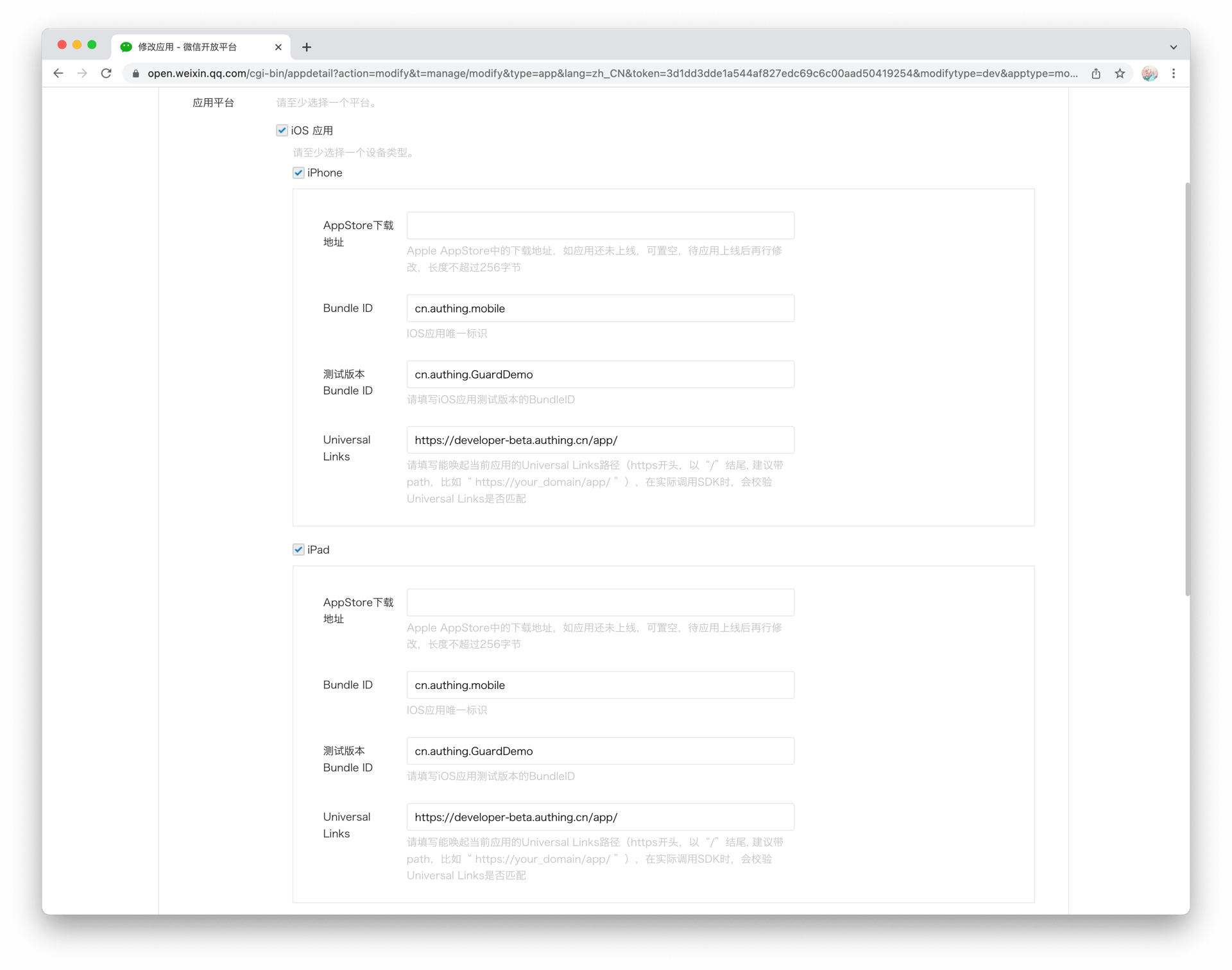Expand the tab search chevron
The image size is (1232, 970).
pos(1173,47)
